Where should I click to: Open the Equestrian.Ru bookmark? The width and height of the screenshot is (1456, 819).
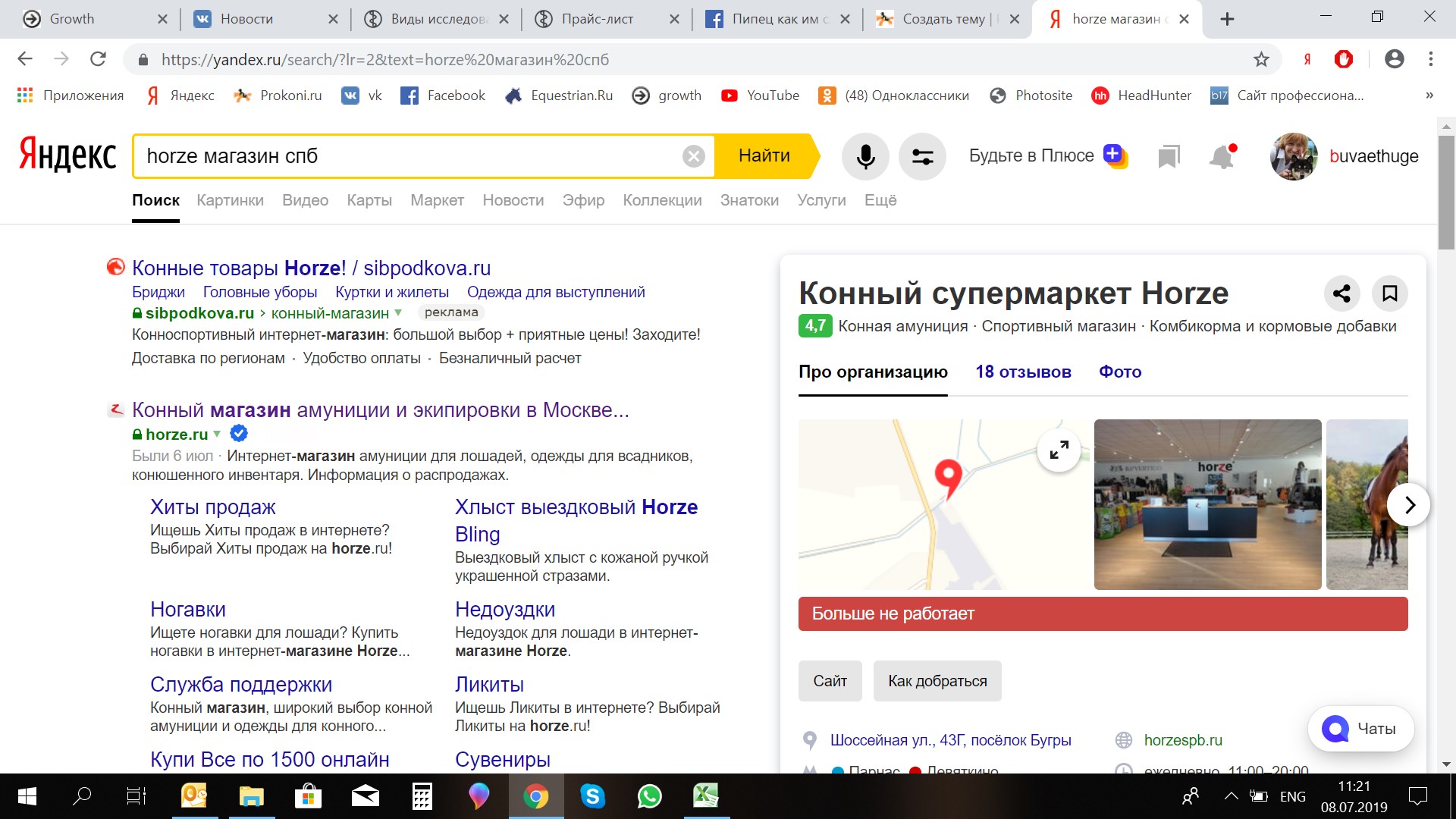tap(558, 96)
